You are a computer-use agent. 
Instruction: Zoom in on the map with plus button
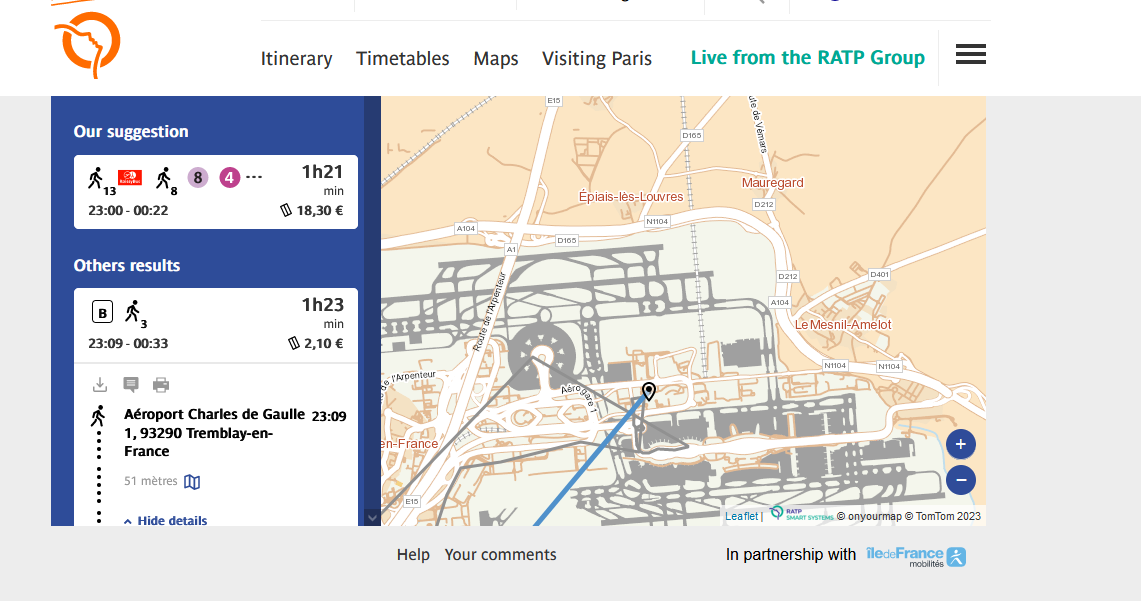961,444
